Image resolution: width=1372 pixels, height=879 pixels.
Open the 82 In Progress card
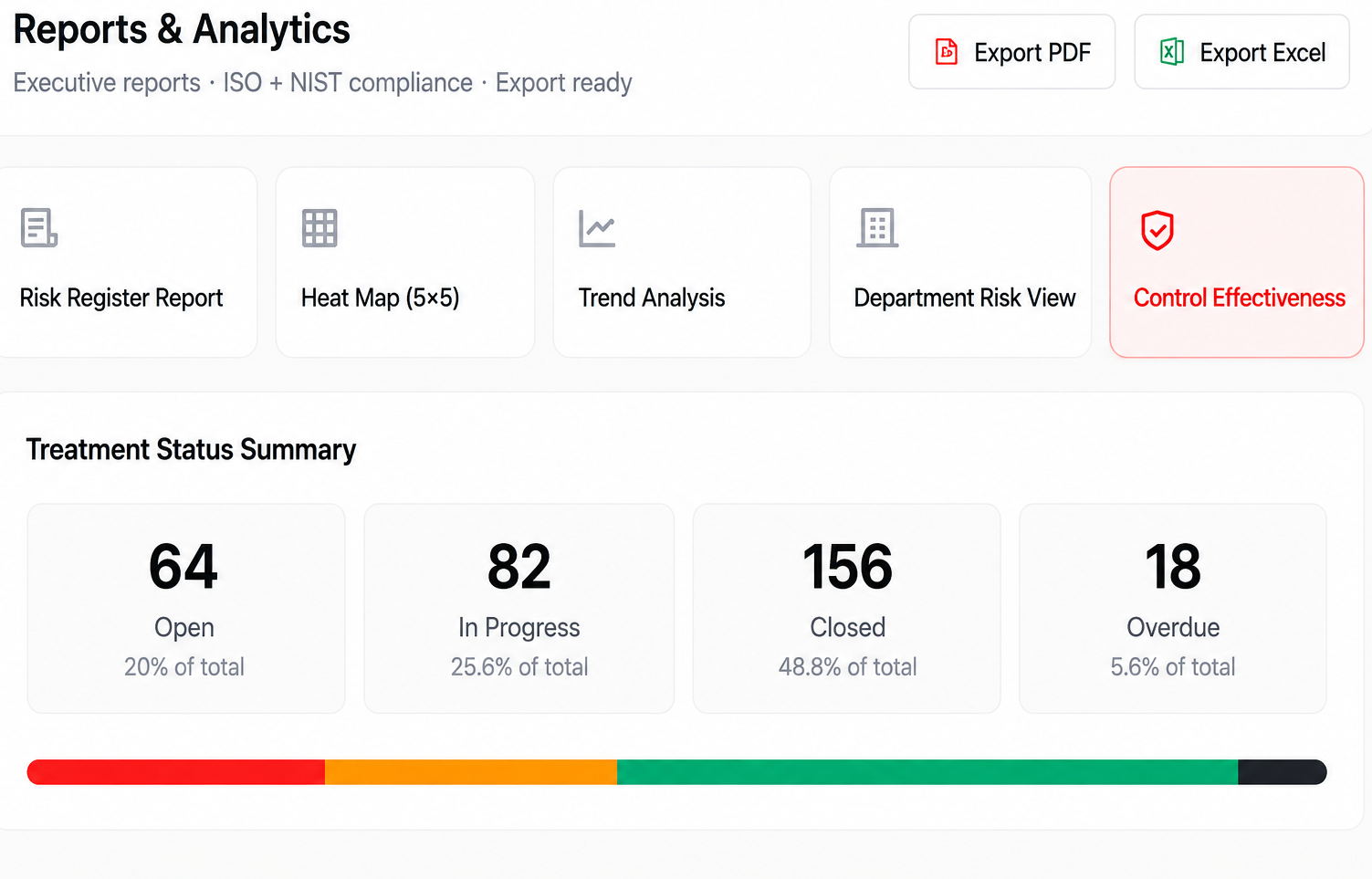(519, 608)
